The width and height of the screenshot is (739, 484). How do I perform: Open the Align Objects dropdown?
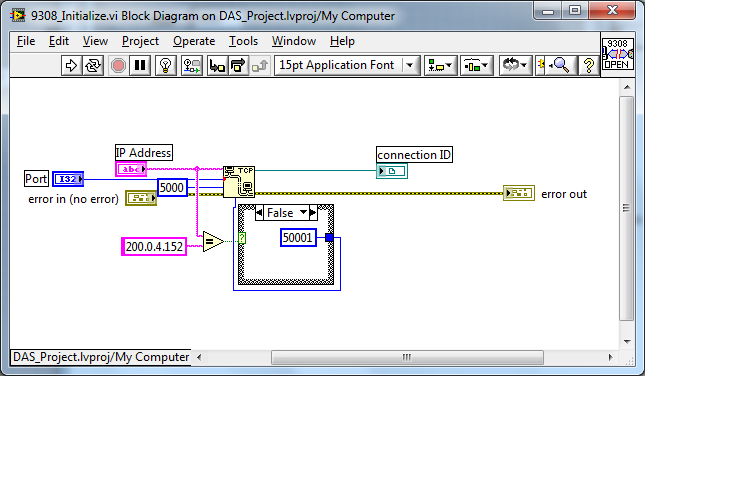click(x=440, y=65)
